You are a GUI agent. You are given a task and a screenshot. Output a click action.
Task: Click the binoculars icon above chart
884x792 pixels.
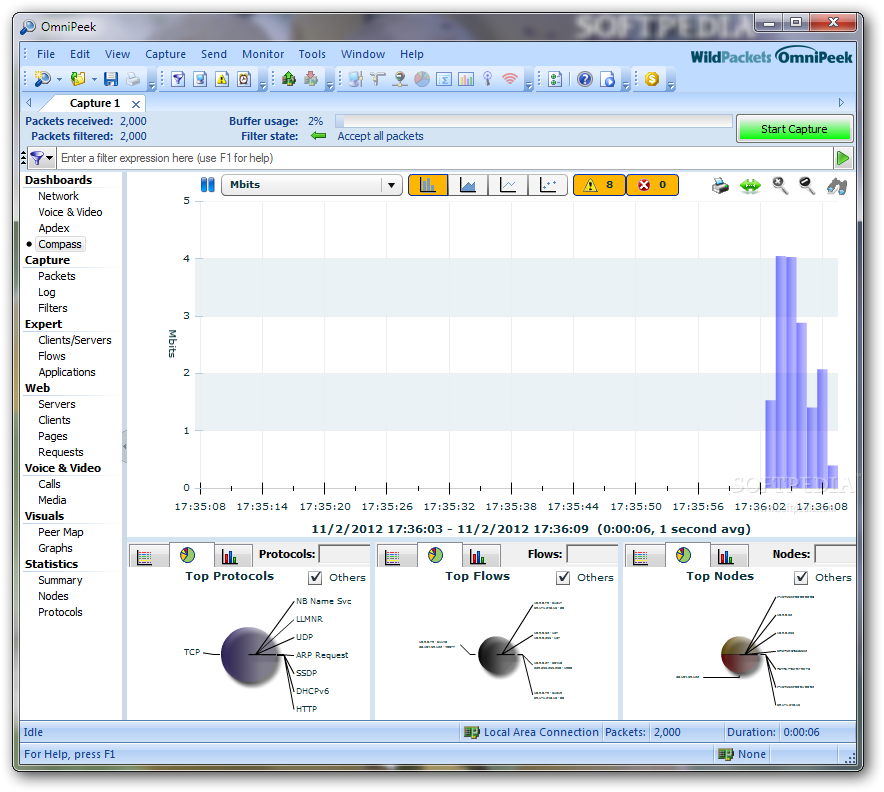coord(837,186)
